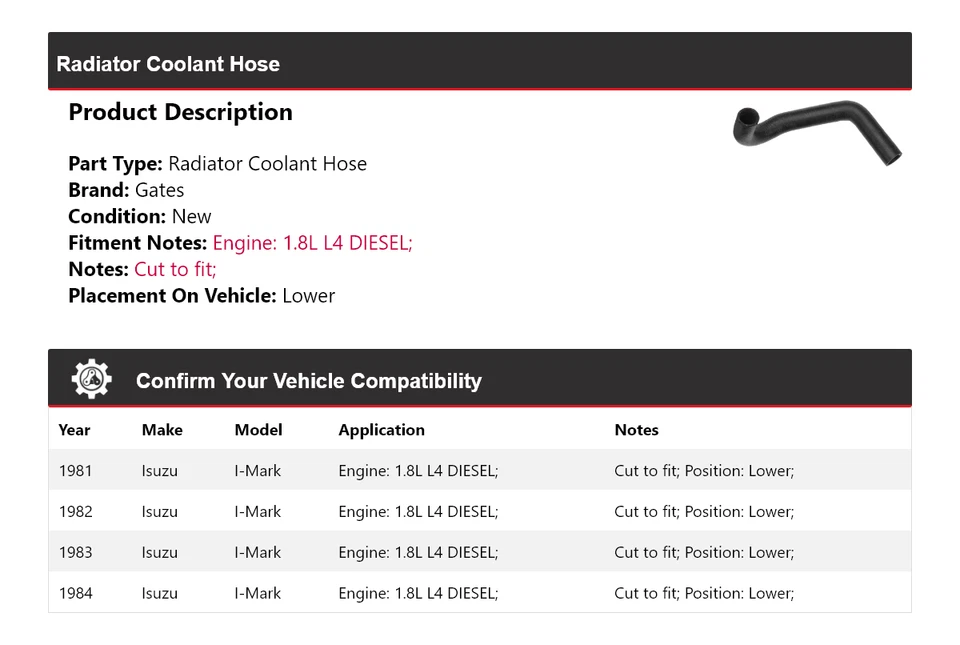The width and height of the screenshot is (960, 645).
Task: Click the 'Radiator Coolant Hose' dark header title
Action: tap(168, 64)
